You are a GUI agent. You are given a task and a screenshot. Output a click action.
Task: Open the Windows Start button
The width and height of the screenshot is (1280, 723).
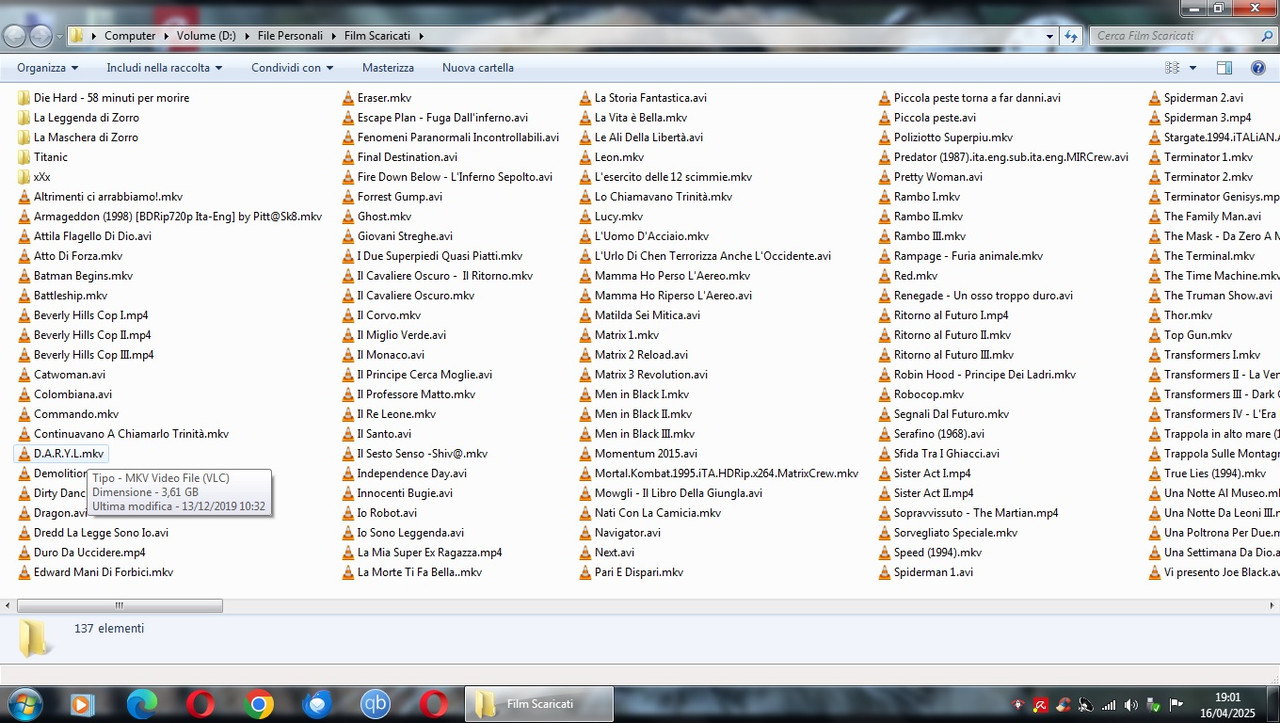[24, 704]
